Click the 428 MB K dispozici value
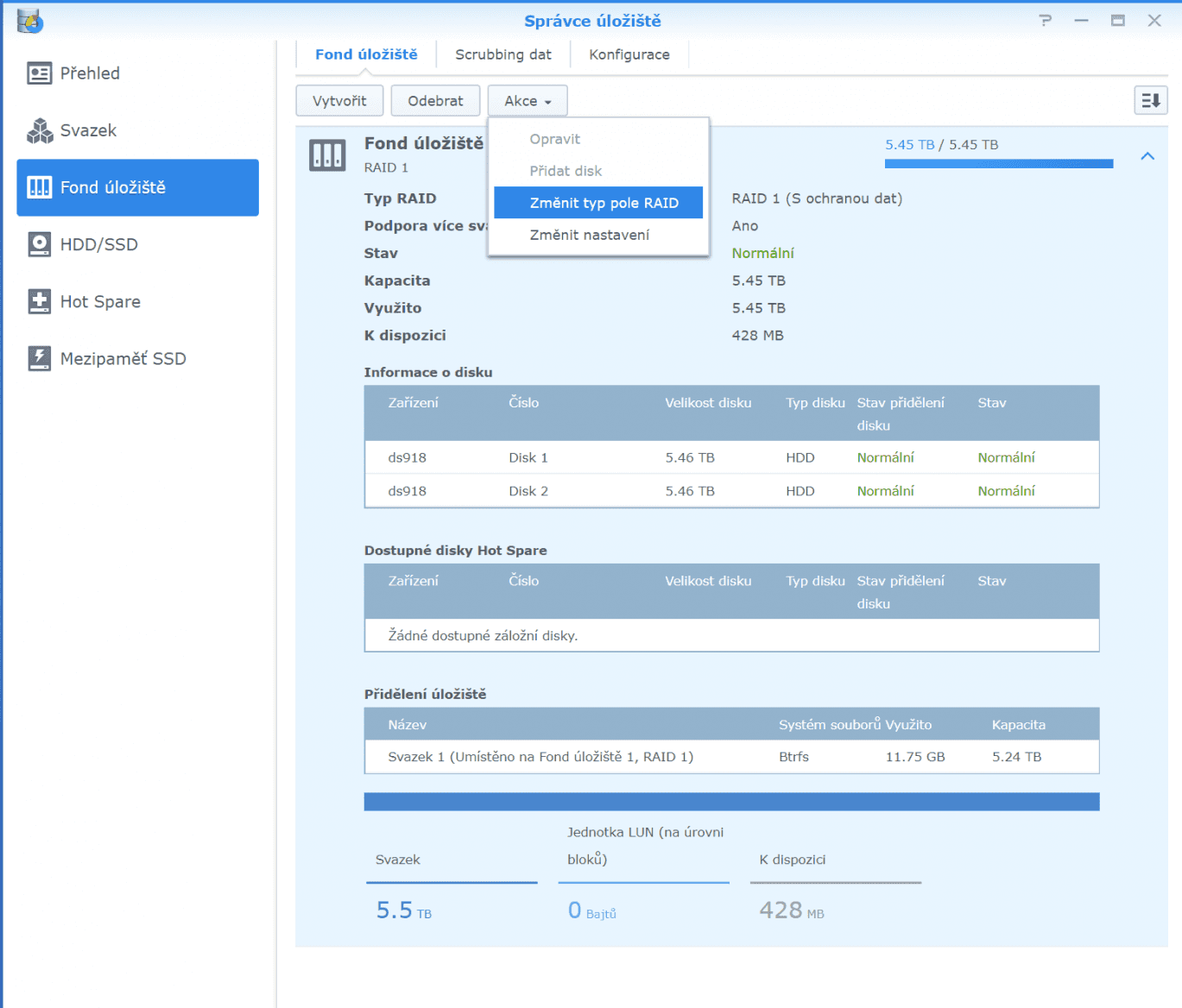 (x=757, y=336)
